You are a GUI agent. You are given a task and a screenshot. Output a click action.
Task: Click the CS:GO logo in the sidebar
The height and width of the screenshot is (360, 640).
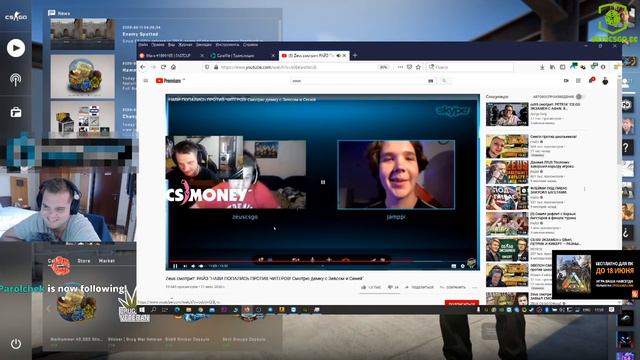pos(16,17)
